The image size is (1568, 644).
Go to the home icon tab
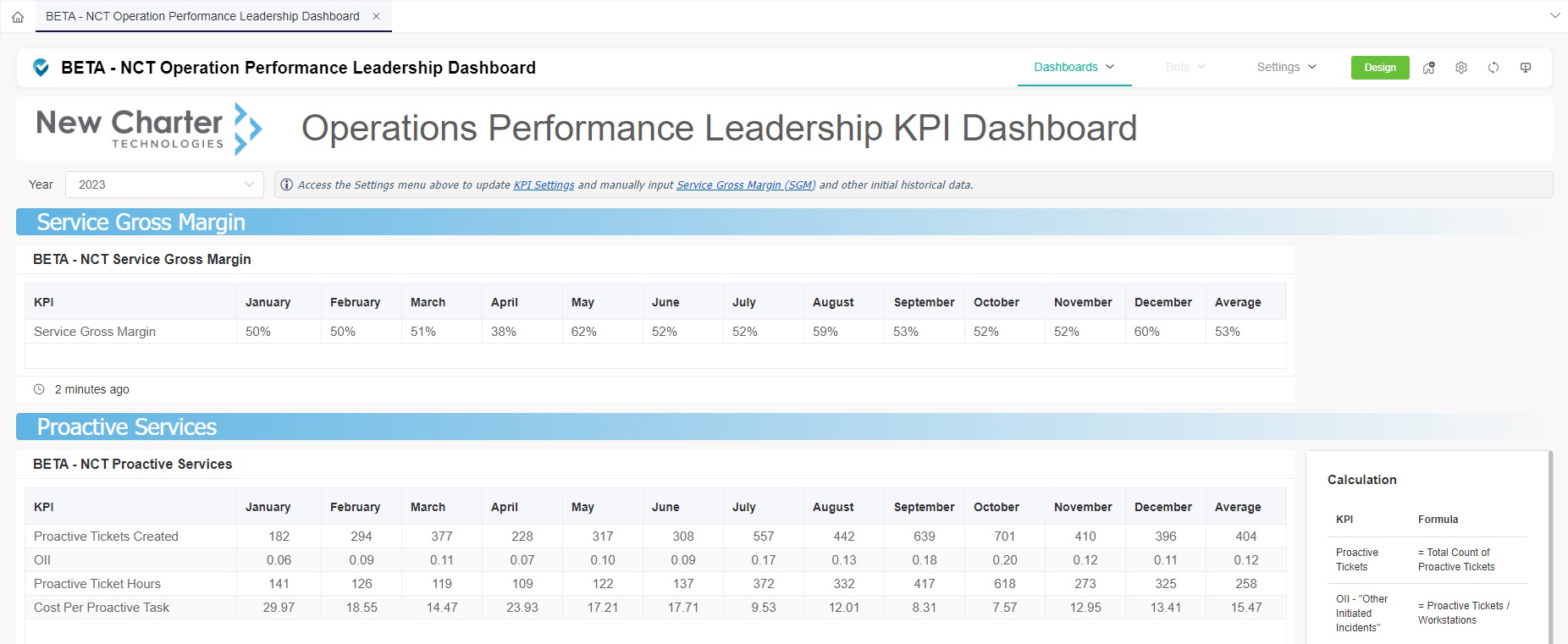pyautogui.click(x=18, y=16)
